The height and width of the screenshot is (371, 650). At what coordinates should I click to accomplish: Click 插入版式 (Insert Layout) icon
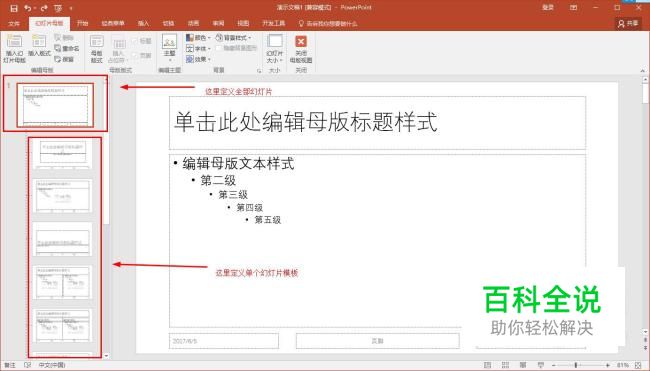[39, 46]
